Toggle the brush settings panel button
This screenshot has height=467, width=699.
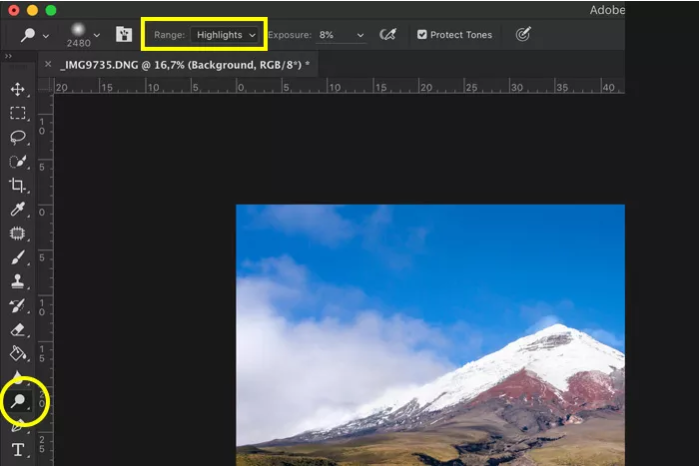pos(124,35)
